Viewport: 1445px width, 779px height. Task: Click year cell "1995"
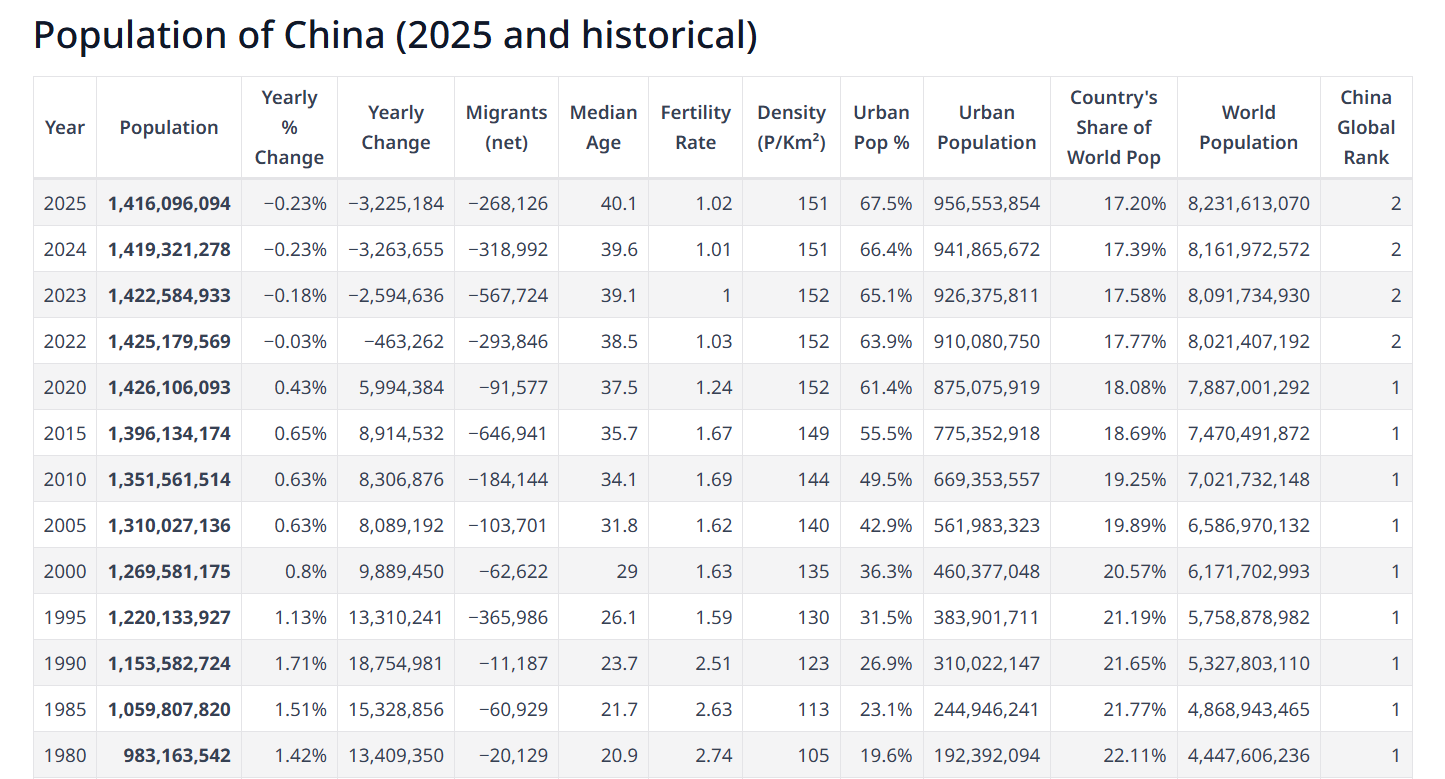click(x=65, y=618)
